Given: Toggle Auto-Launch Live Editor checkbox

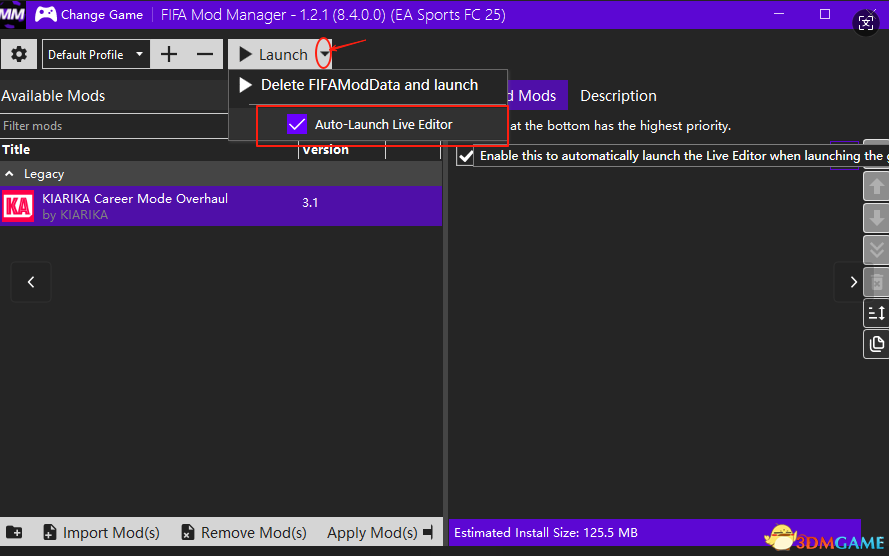Looking at the screenshot, I should (297, 124).
